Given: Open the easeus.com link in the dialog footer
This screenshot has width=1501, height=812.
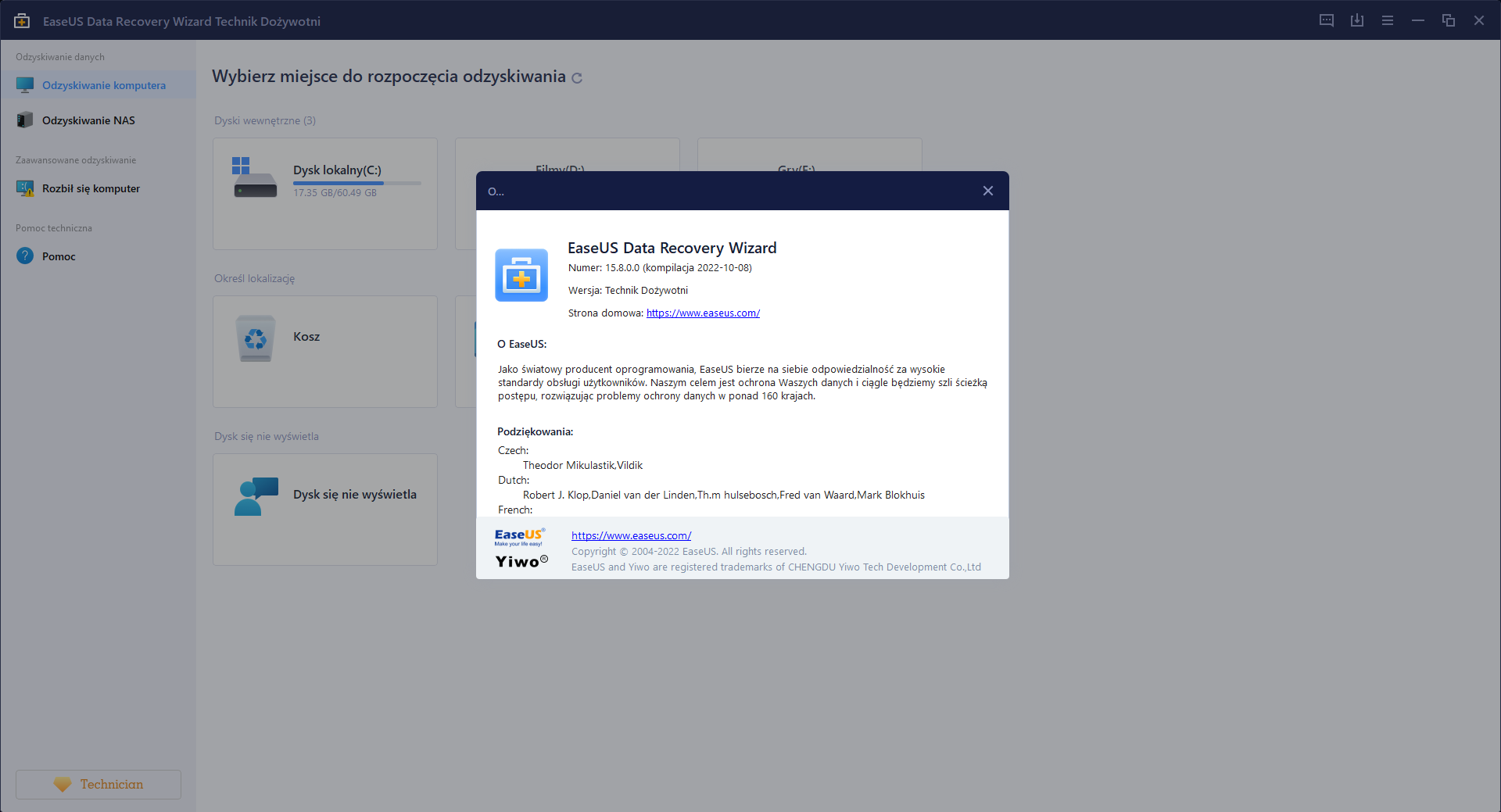Looking at the screenshot, I should click(631, 536).
